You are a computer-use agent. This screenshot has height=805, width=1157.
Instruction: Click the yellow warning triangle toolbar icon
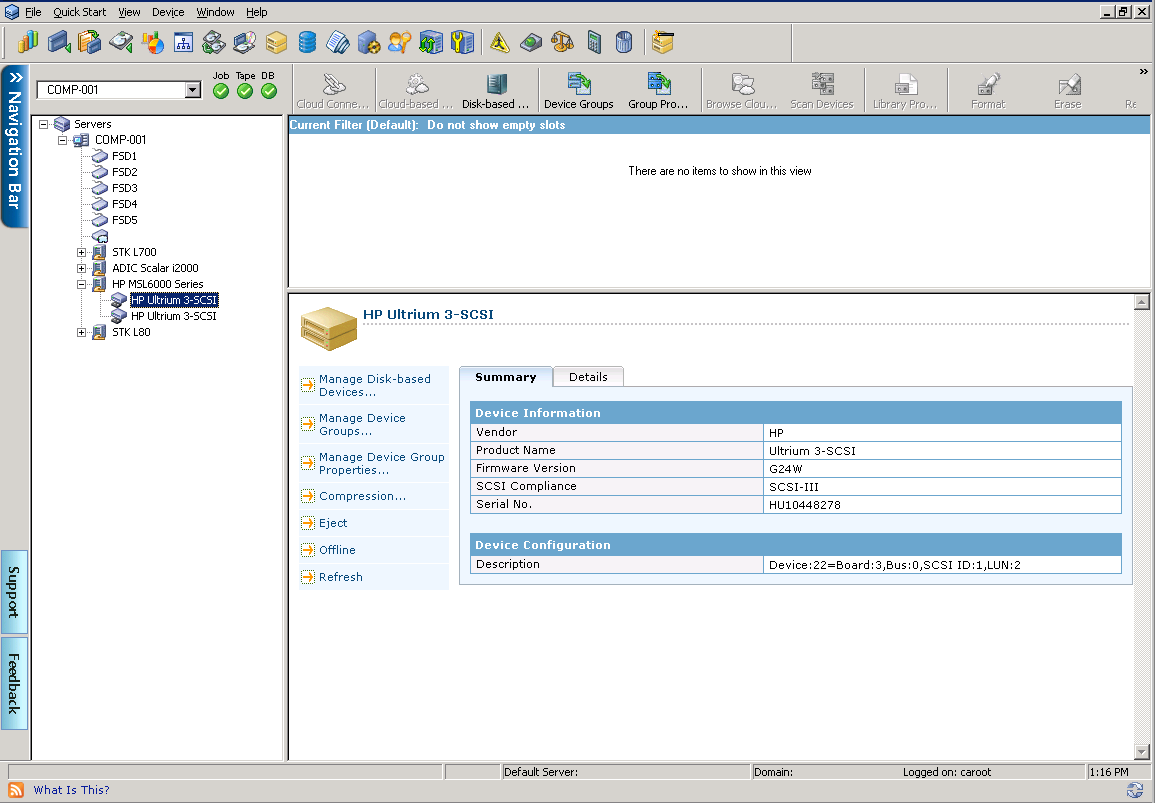[x=497, y=42]
